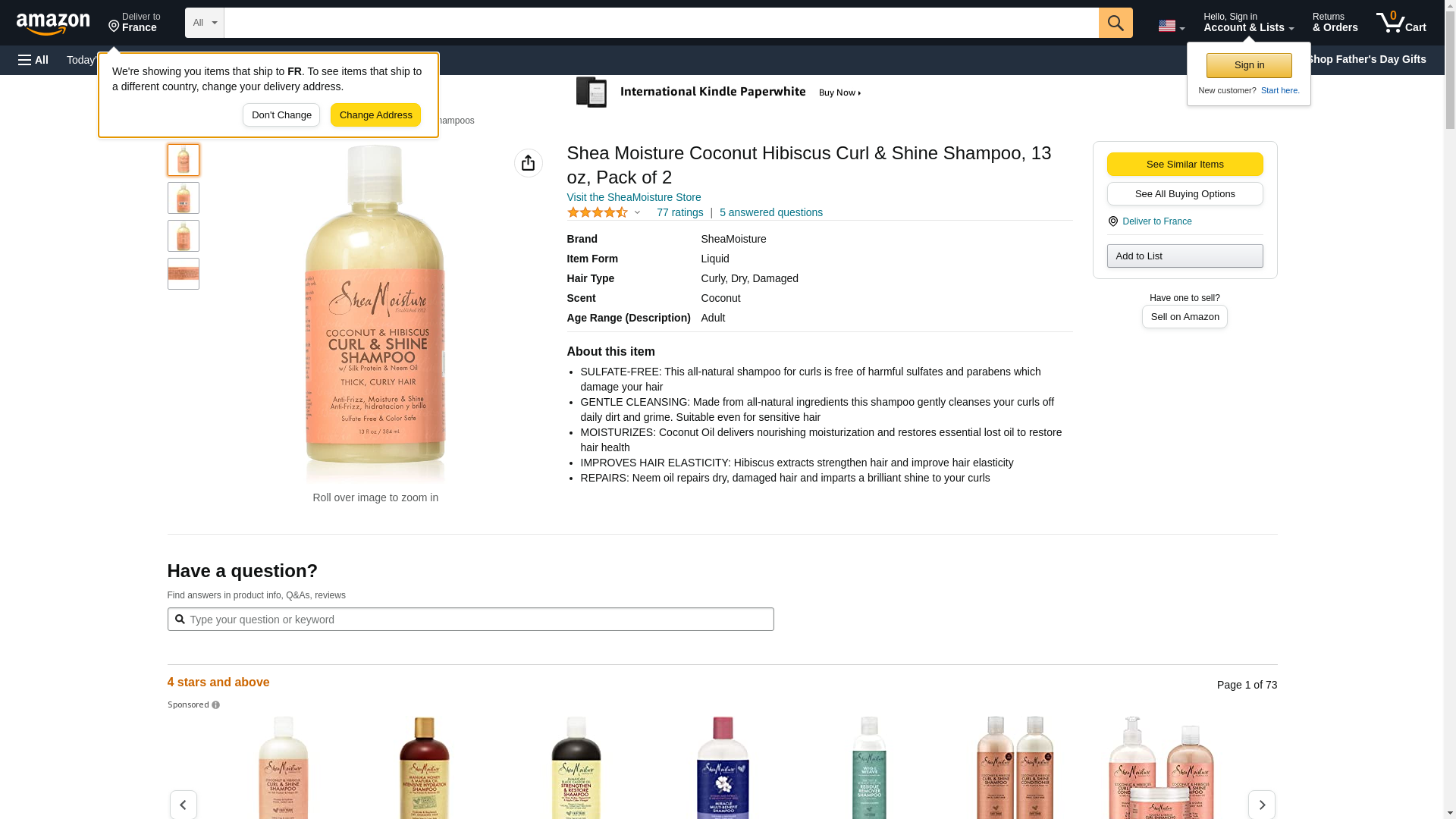The image size is (1456, 819).
Task: Open Returns & Orders
Action: pos(1335,23)
